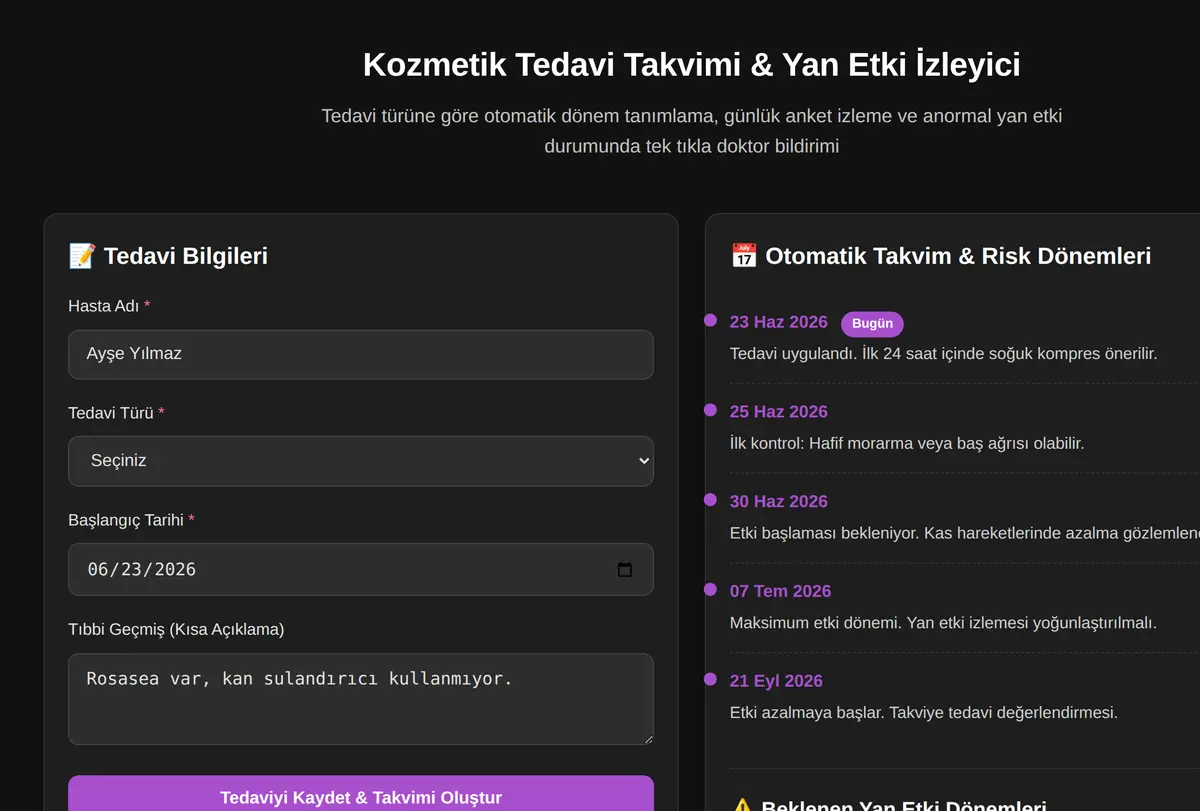The width and height of the screenshot is (1200, 811).
Task: Click the Hasta Adı input field
Action: pyautogui.click(x=360, y=354)
